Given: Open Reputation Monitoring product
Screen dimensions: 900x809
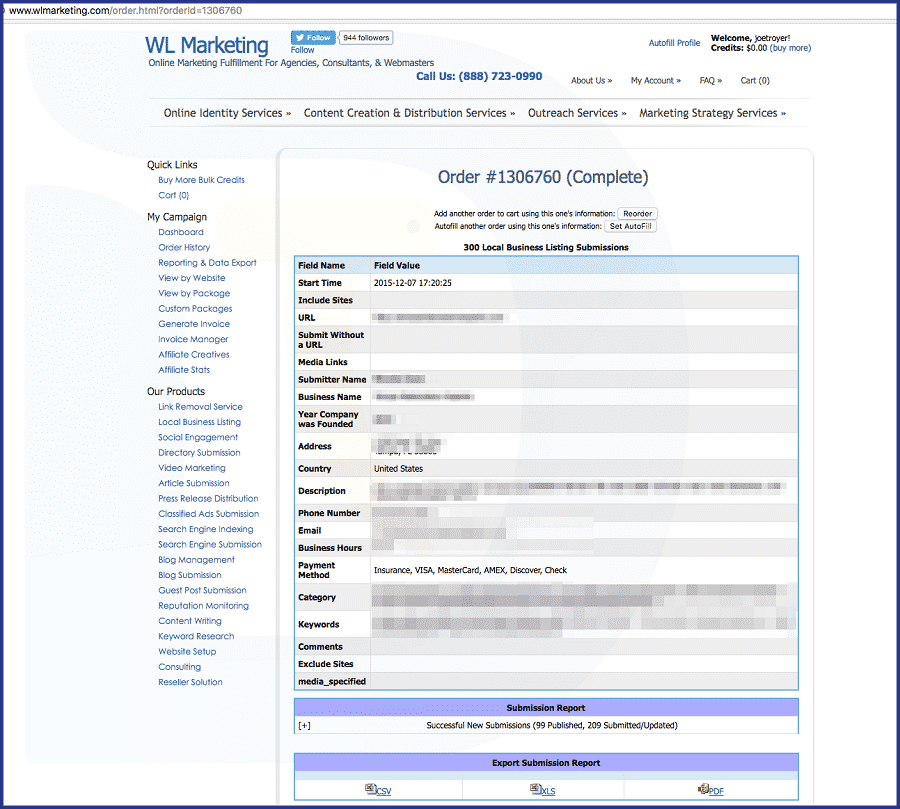Looking at the screenshot, I should tap(204, 606).
